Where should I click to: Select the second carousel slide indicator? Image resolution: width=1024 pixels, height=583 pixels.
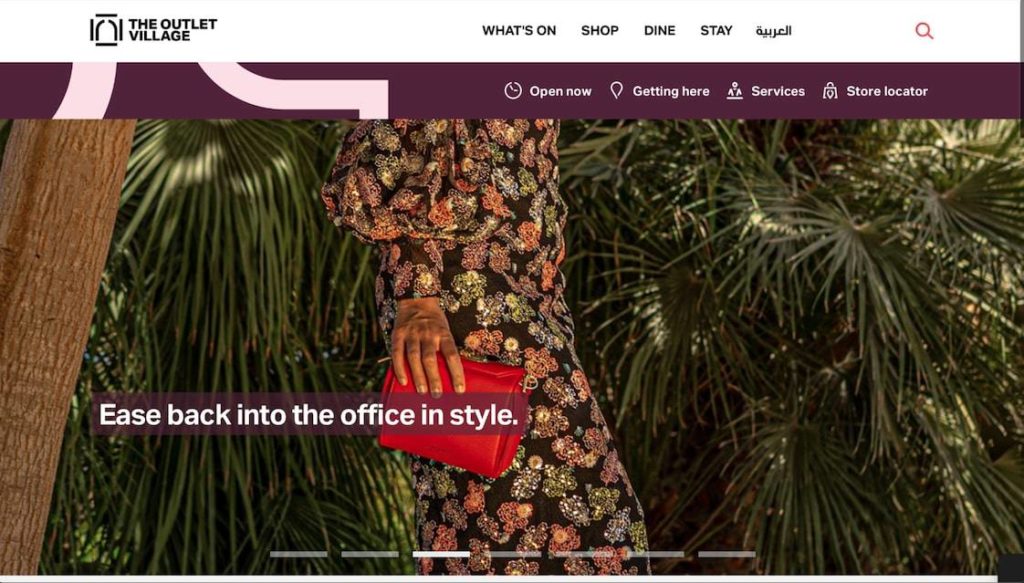tap(370, 554)
